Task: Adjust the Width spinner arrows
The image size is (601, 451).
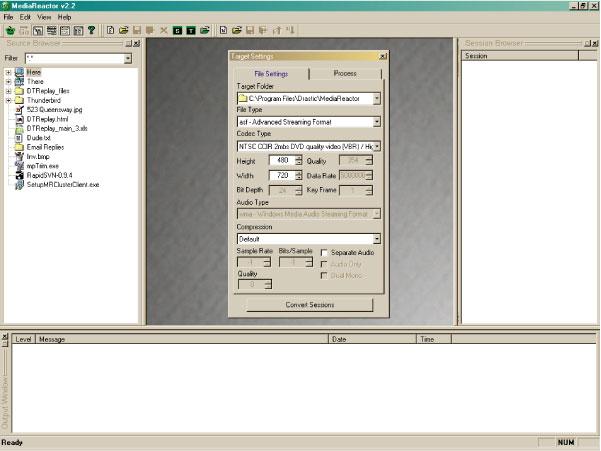Action: pos(298,175)
